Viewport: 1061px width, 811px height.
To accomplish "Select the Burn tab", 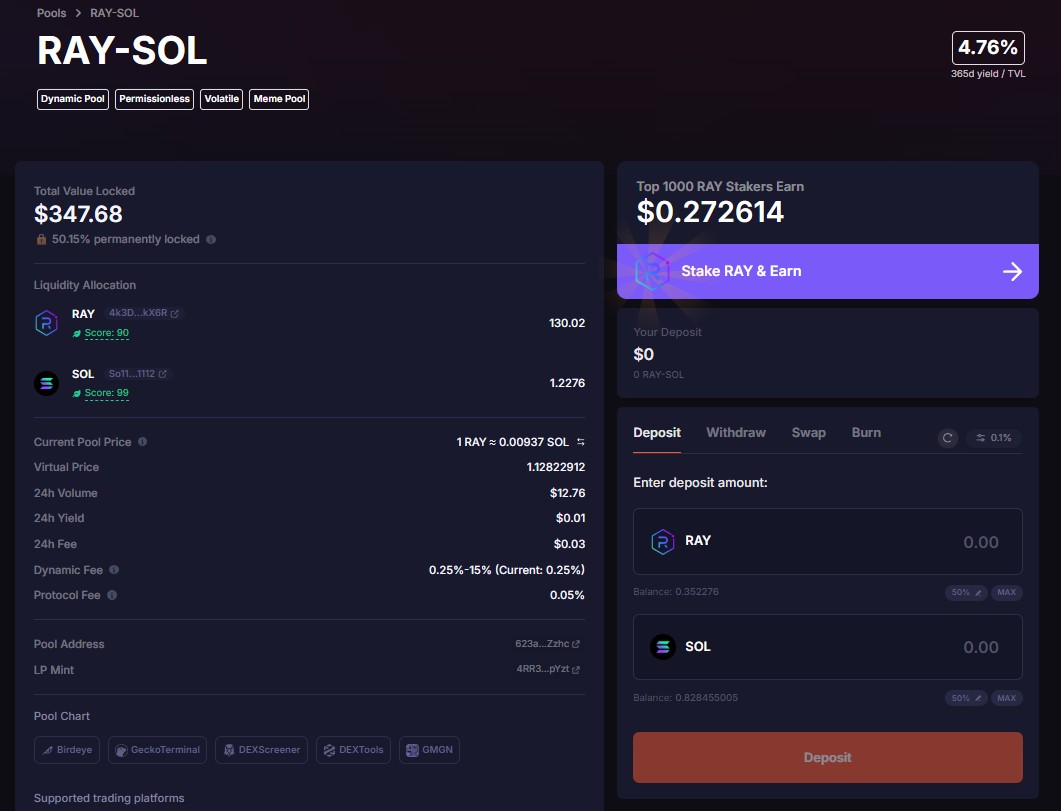I will [x=865, y=432].
